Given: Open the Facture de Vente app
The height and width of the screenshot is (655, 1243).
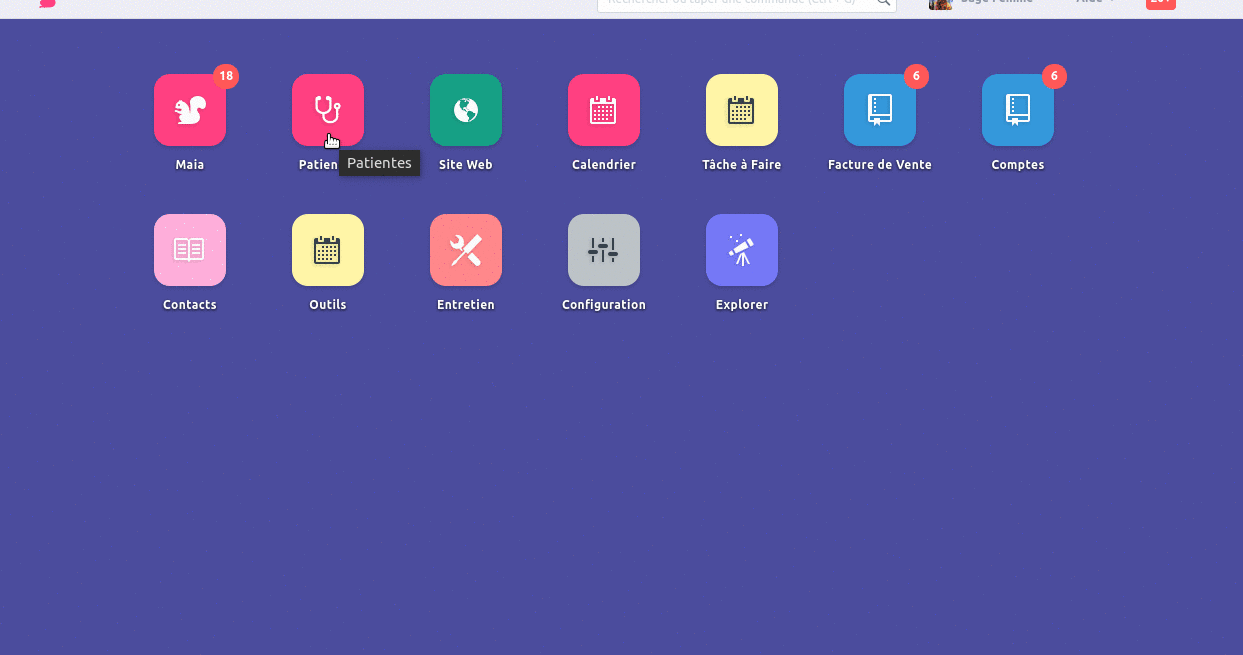Looking at the screenshot, I should point(880,110).
